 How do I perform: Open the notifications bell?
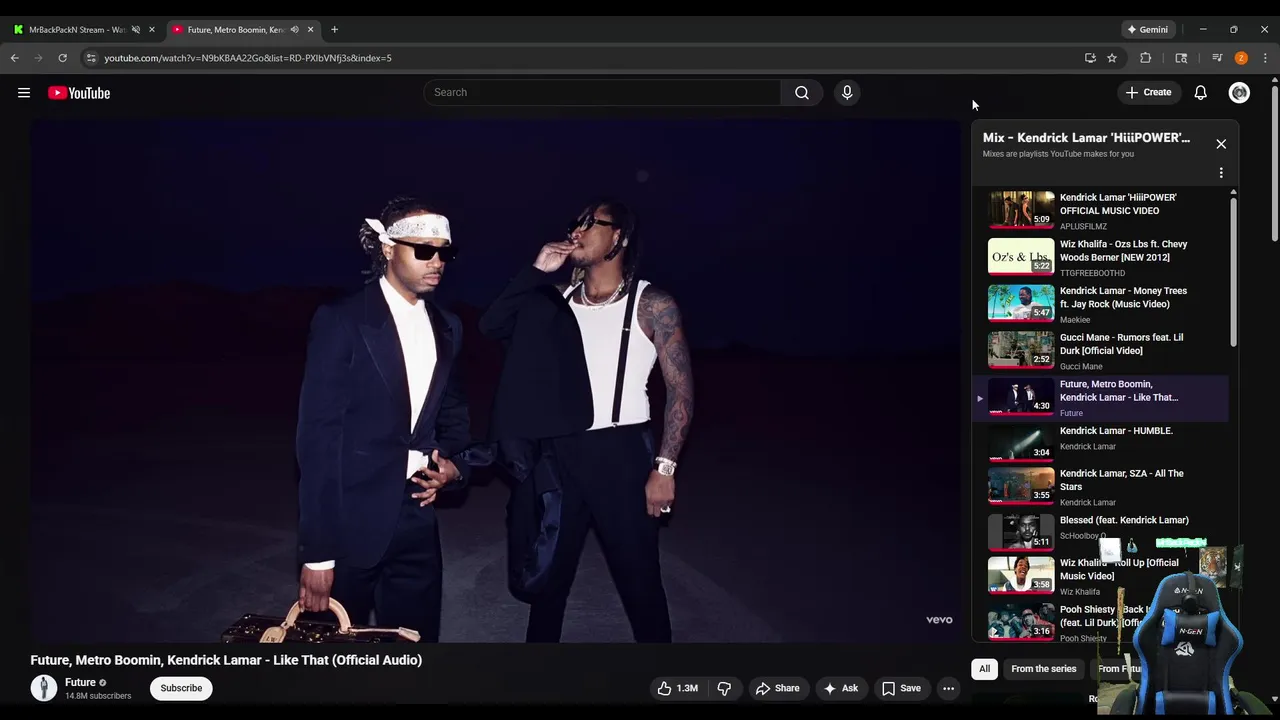tap(1201, 93)
